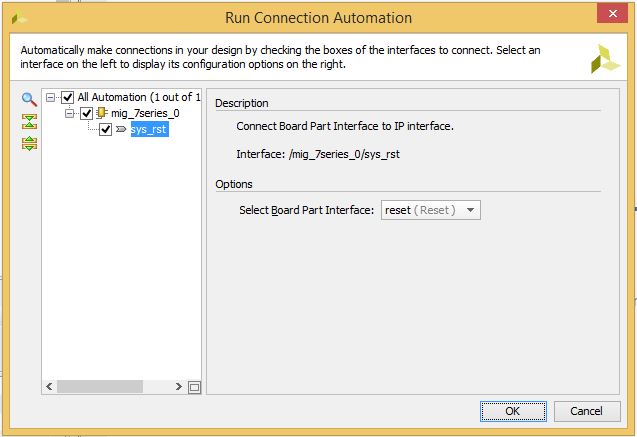Click the Description section heading
The height and width of the screenshot is (437, 637).
click(242, 103)
